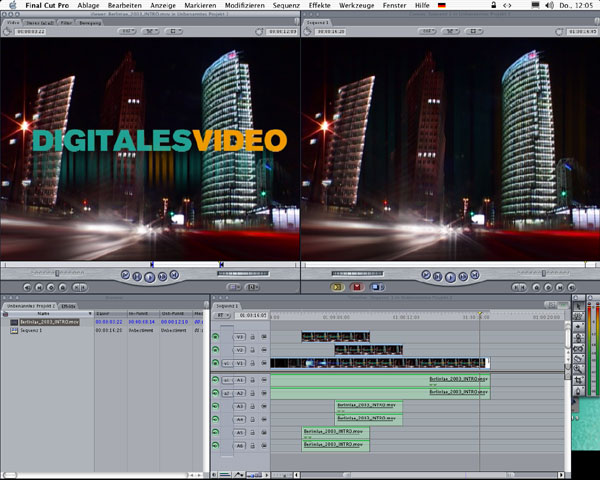Open Canvas view mode popup
This screenshot has width=600, height=480.
coord(474,31)
